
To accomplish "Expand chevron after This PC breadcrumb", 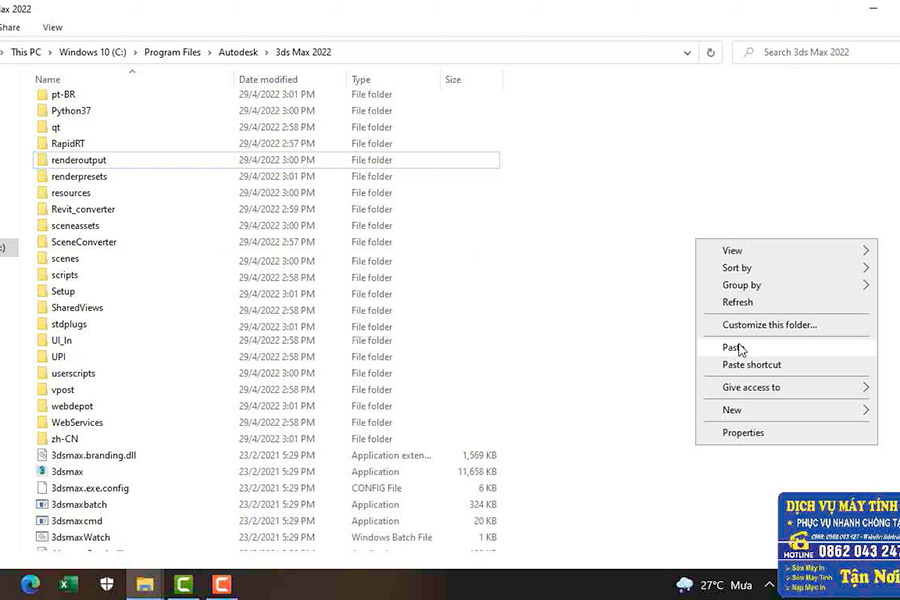I will pos(50,53).
